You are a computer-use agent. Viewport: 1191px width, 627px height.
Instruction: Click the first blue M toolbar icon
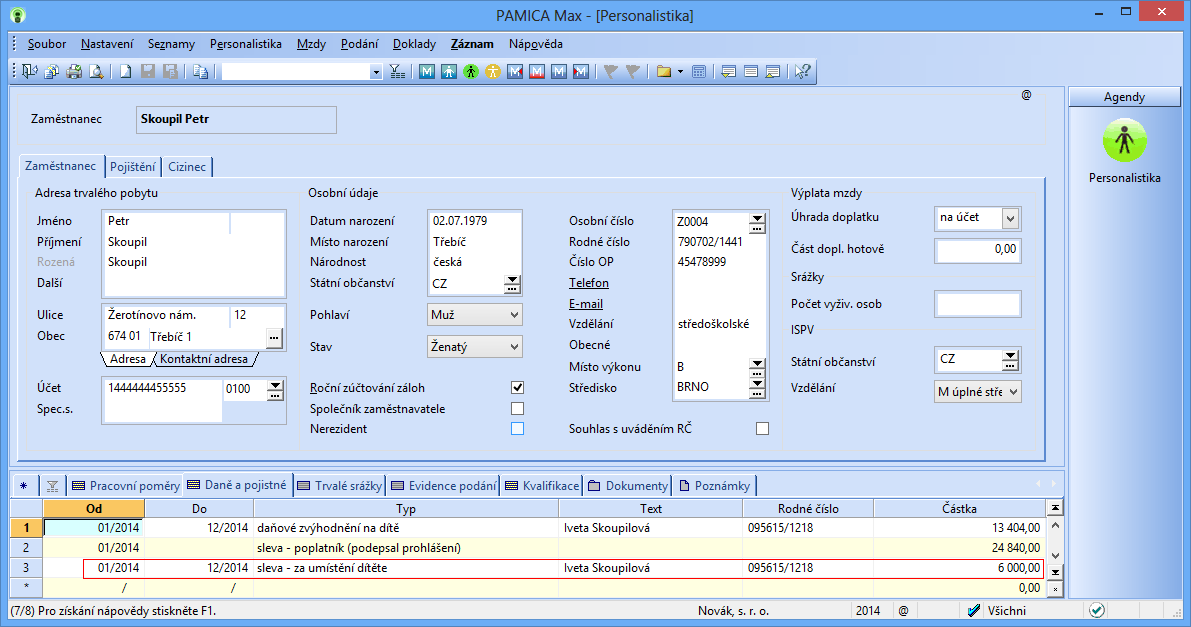coord(427,71)
